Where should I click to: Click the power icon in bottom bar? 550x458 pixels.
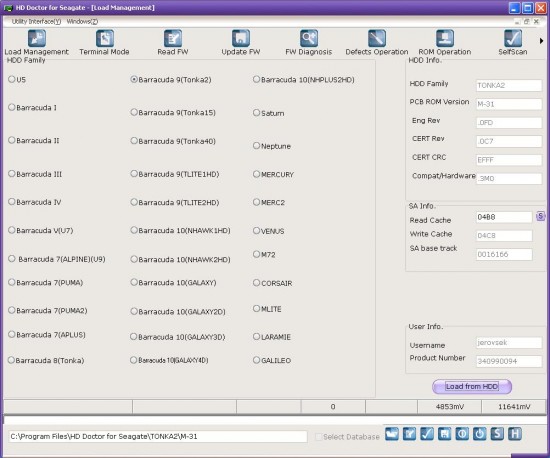tap(479, 434)
